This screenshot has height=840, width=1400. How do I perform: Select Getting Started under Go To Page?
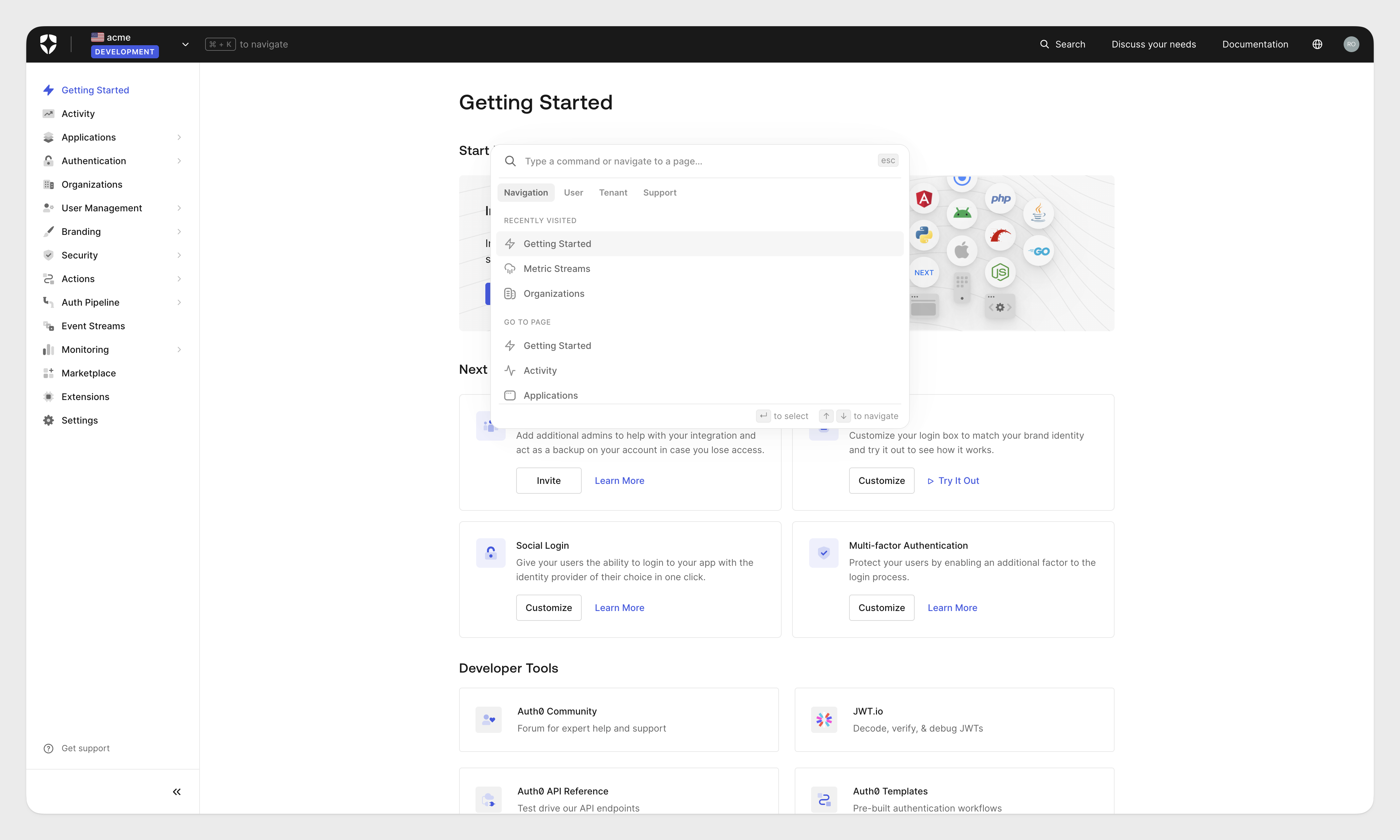700,346
